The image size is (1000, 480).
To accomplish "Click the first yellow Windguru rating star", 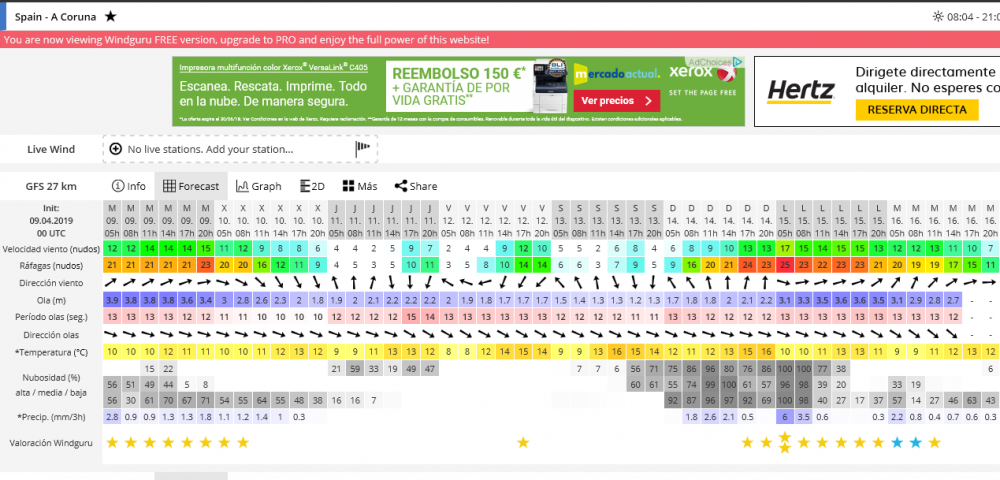I will coord(112,442).
